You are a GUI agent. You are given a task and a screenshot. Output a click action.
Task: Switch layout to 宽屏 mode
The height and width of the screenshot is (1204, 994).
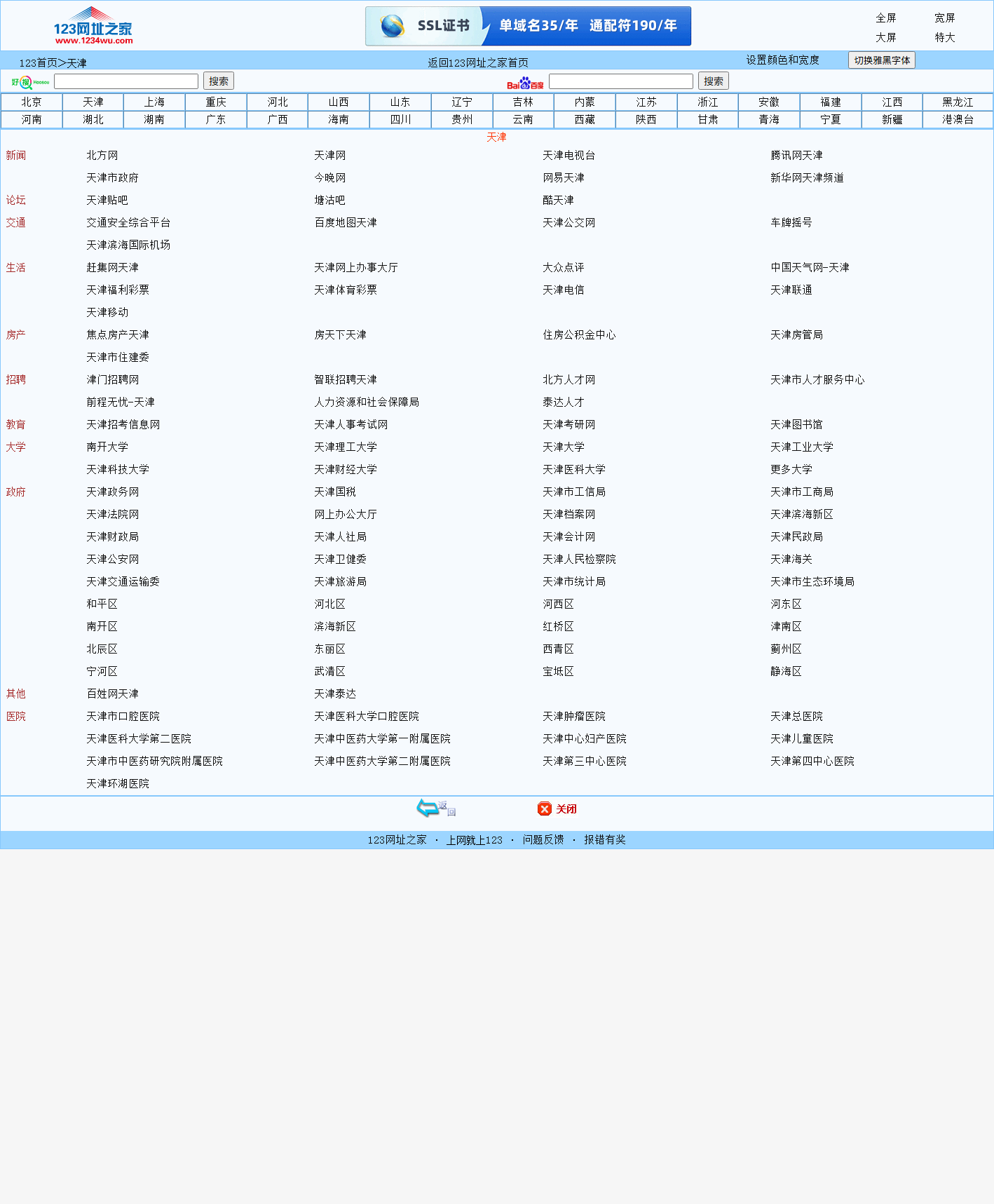coord(944,18)
